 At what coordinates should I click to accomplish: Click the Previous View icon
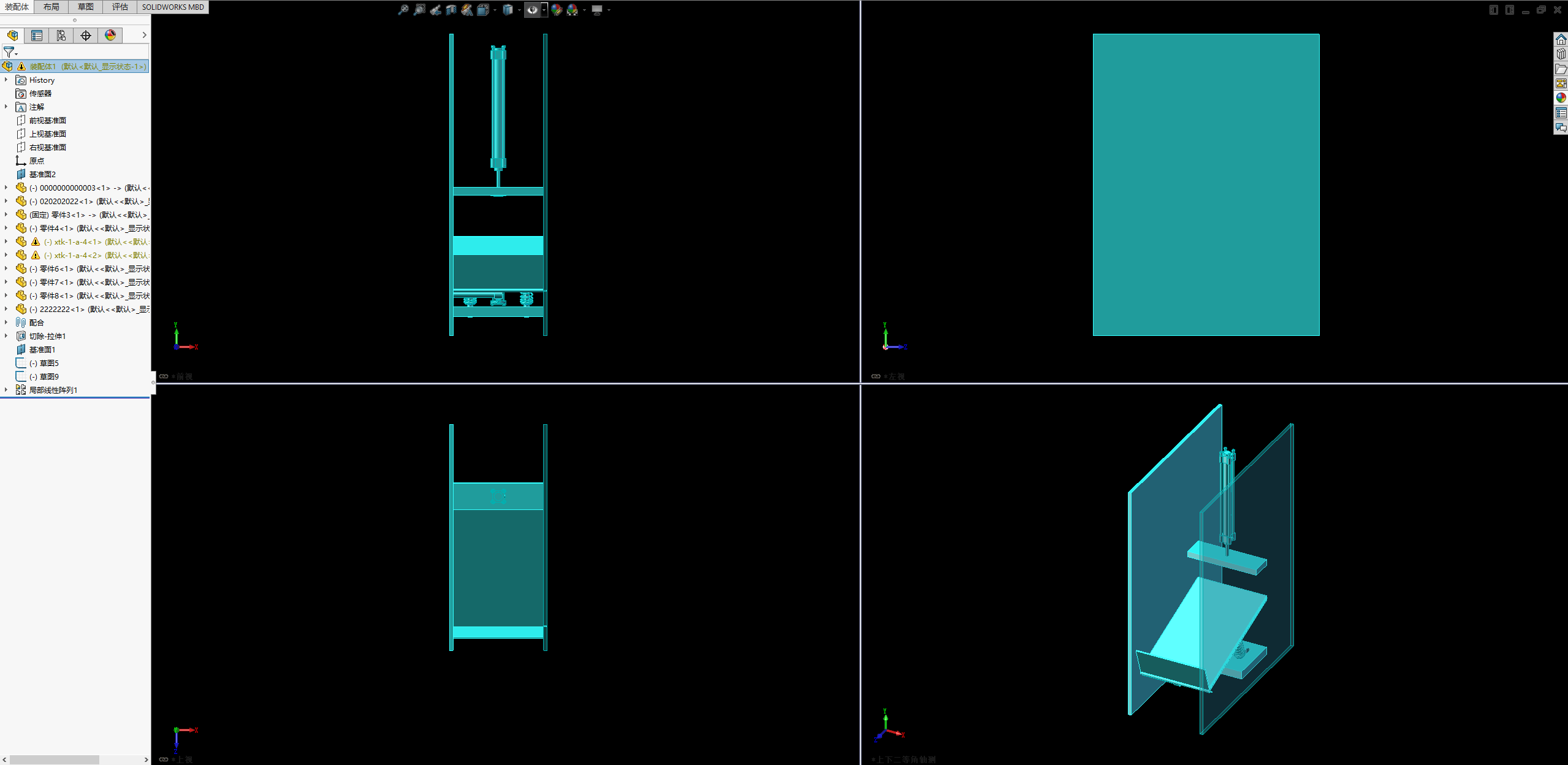[435, 10]
